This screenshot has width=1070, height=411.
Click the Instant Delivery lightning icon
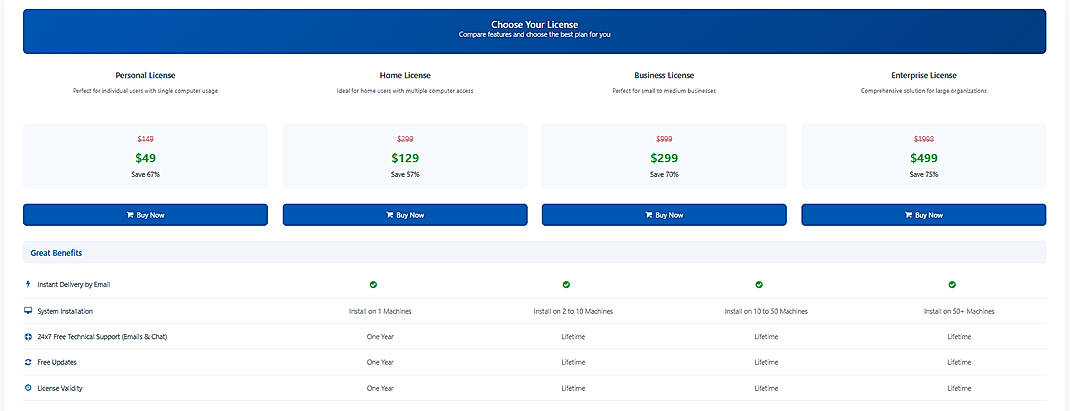(28, 284)
